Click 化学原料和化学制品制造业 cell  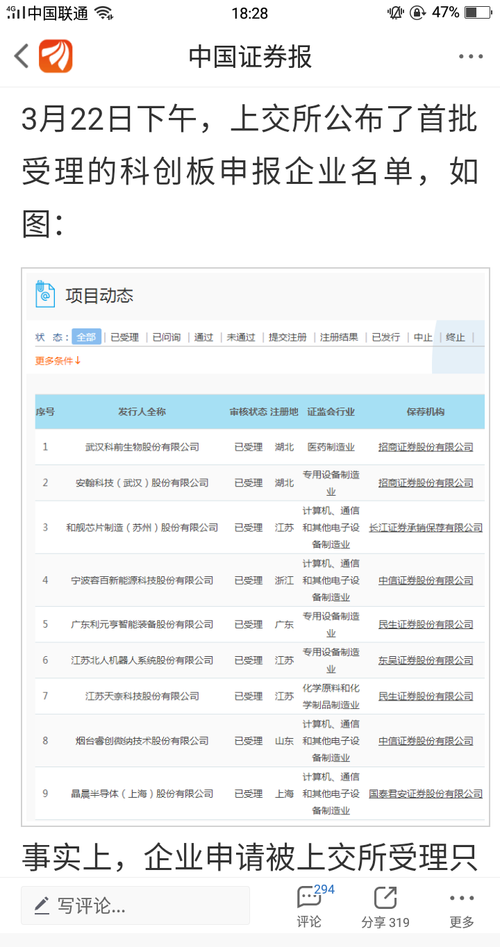(x=331, y=696)
